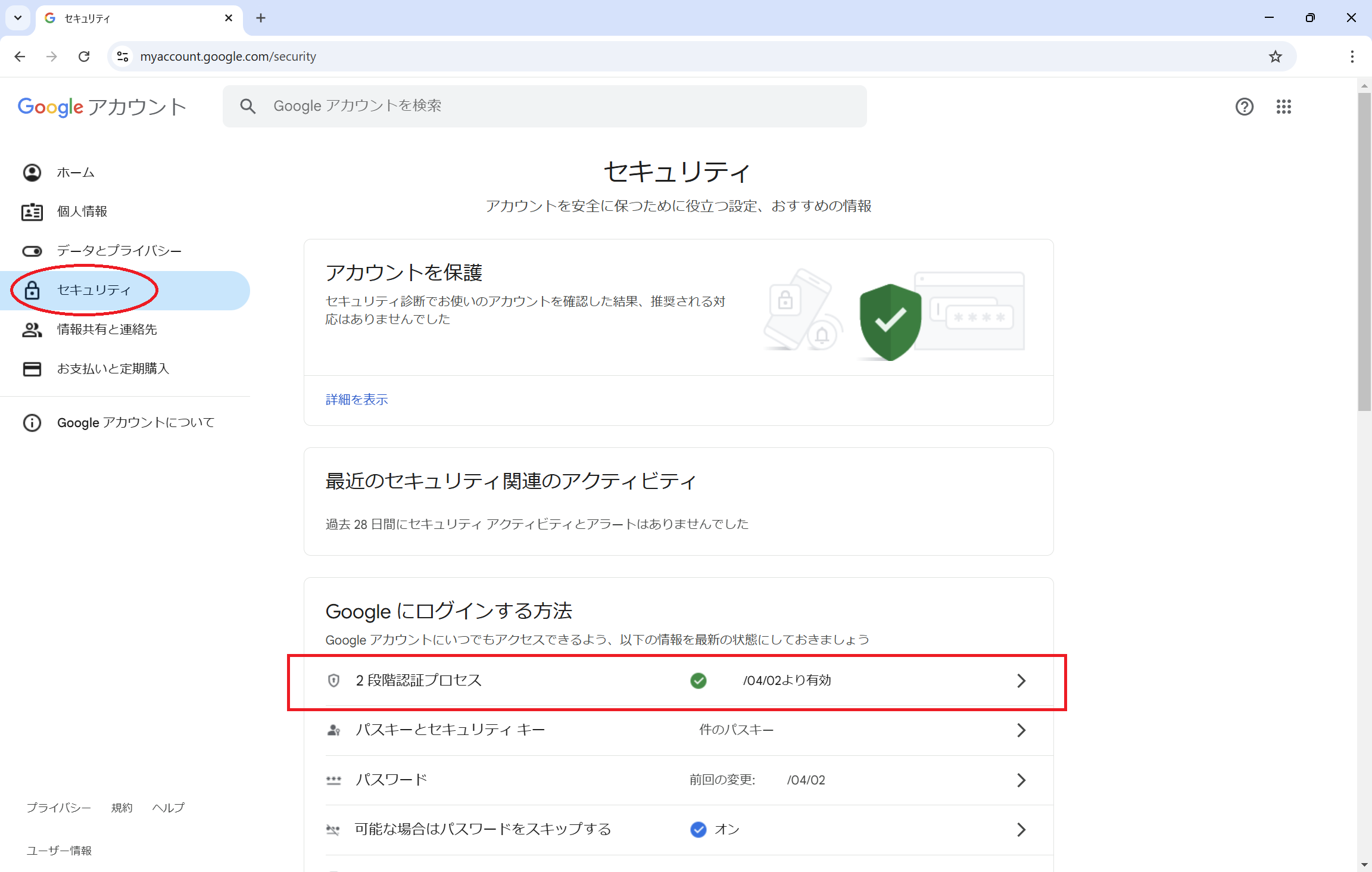Open the help question mark icon
The image size is (1372, 872).
(x=1244, y=107)
